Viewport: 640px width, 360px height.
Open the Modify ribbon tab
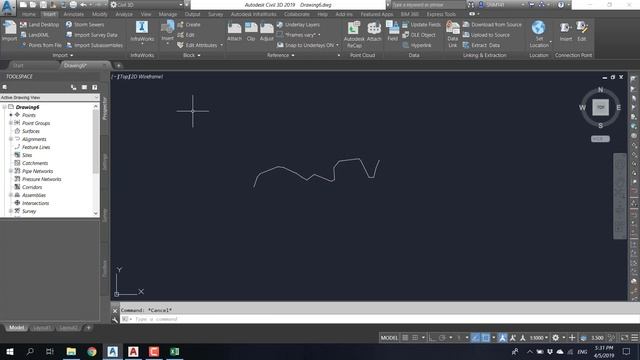tap(100, 14)
